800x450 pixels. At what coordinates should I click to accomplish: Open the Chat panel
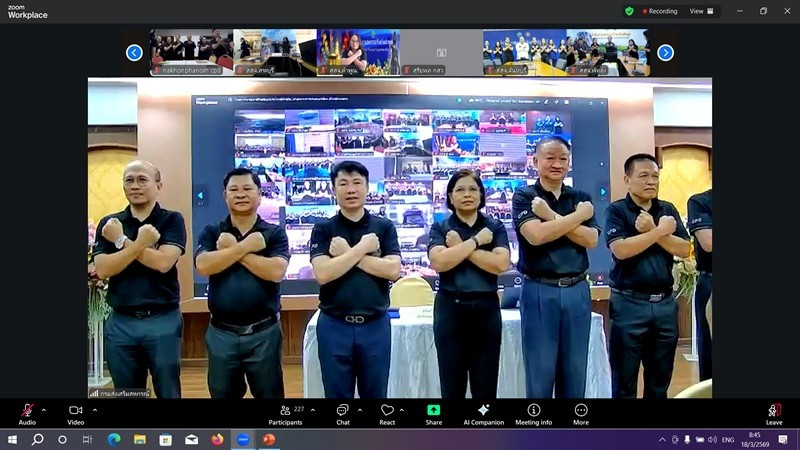(x=342, y=411)
